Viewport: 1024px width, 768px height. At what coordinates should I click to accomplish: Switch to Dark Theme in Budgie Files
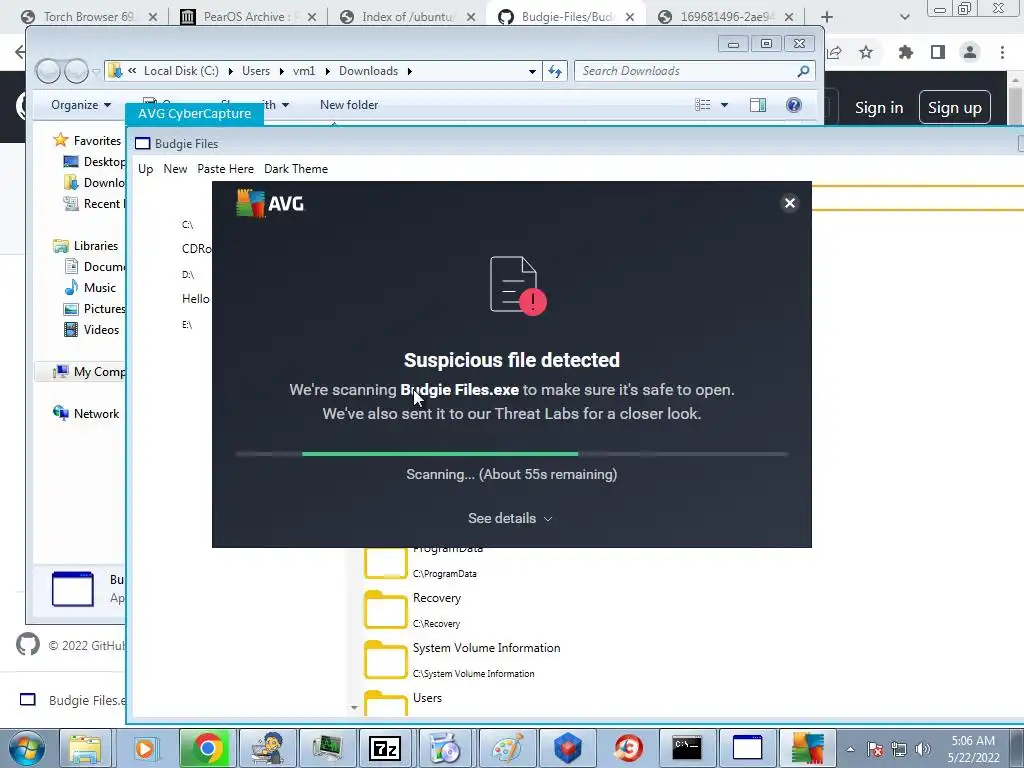point(296,169)
